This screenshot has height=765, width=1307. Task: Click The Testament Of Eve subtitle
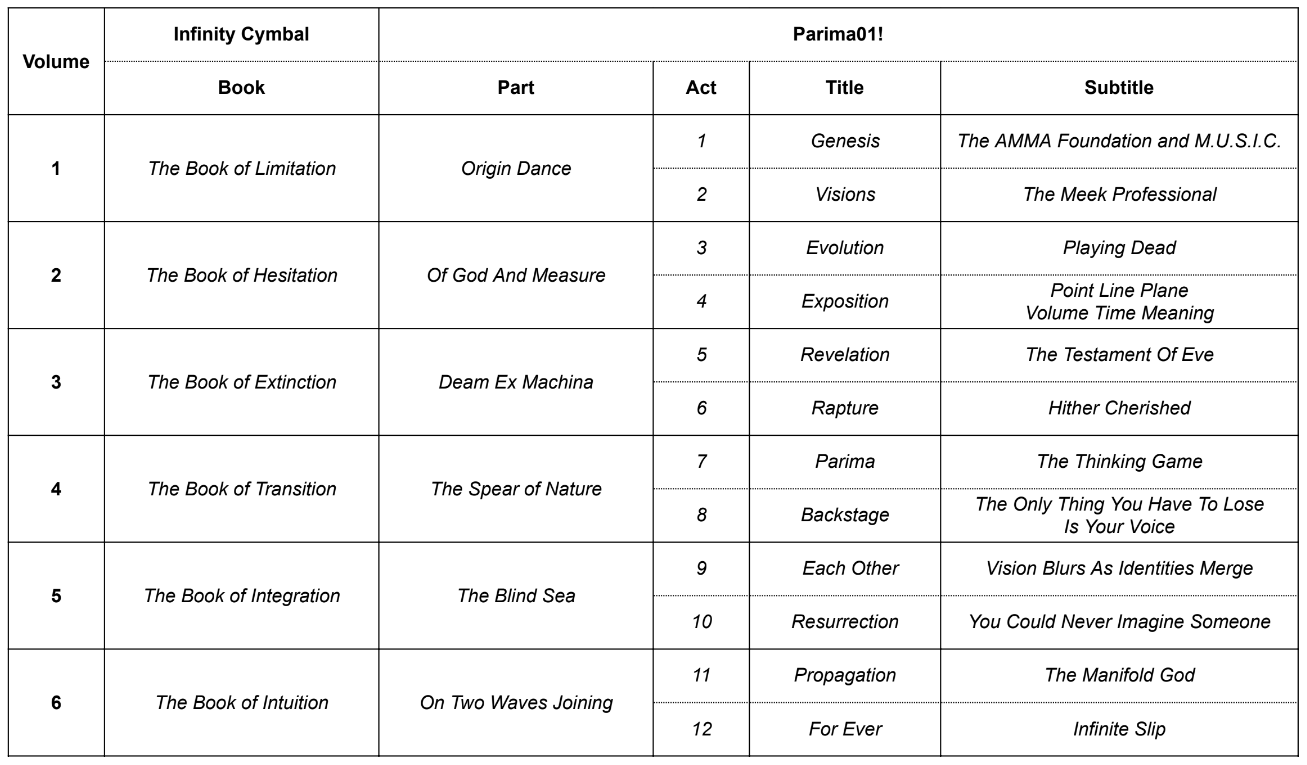tap(1119, 355)
